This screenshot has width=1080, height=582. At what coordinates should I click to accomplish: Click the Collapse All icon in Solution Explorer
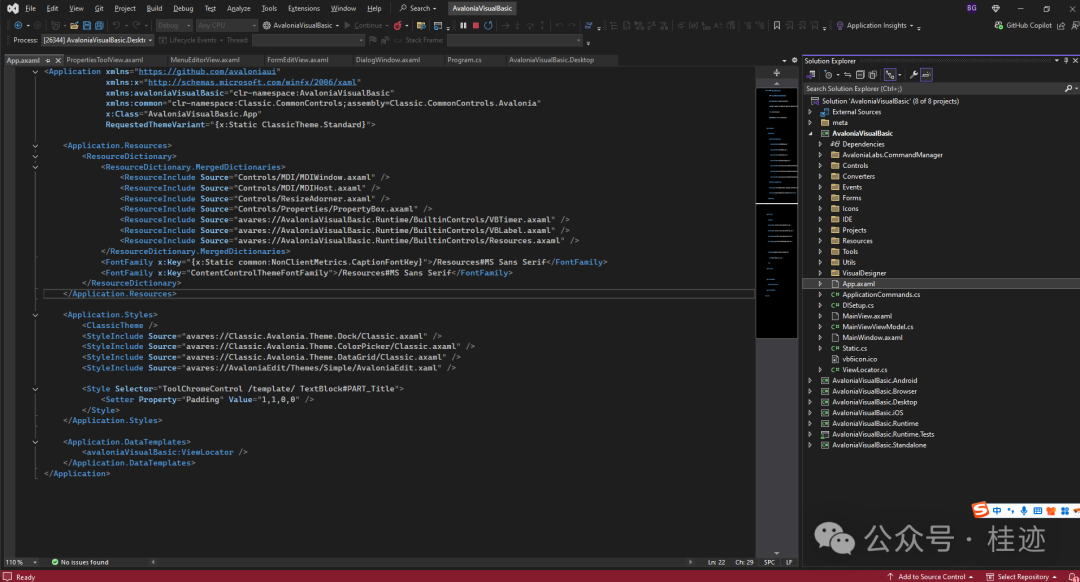click(x=860, y=74)
